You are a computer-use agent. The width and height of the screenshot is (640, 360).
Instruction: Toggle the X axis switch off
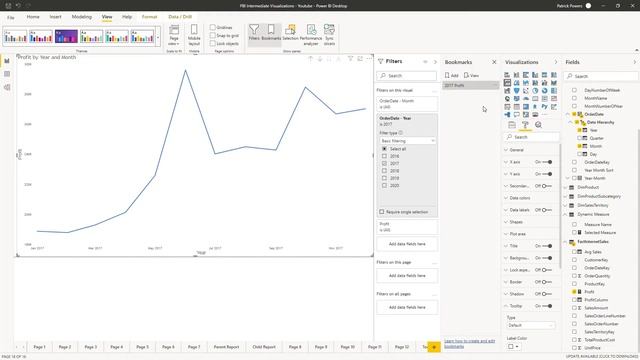[x=547, y=162]
